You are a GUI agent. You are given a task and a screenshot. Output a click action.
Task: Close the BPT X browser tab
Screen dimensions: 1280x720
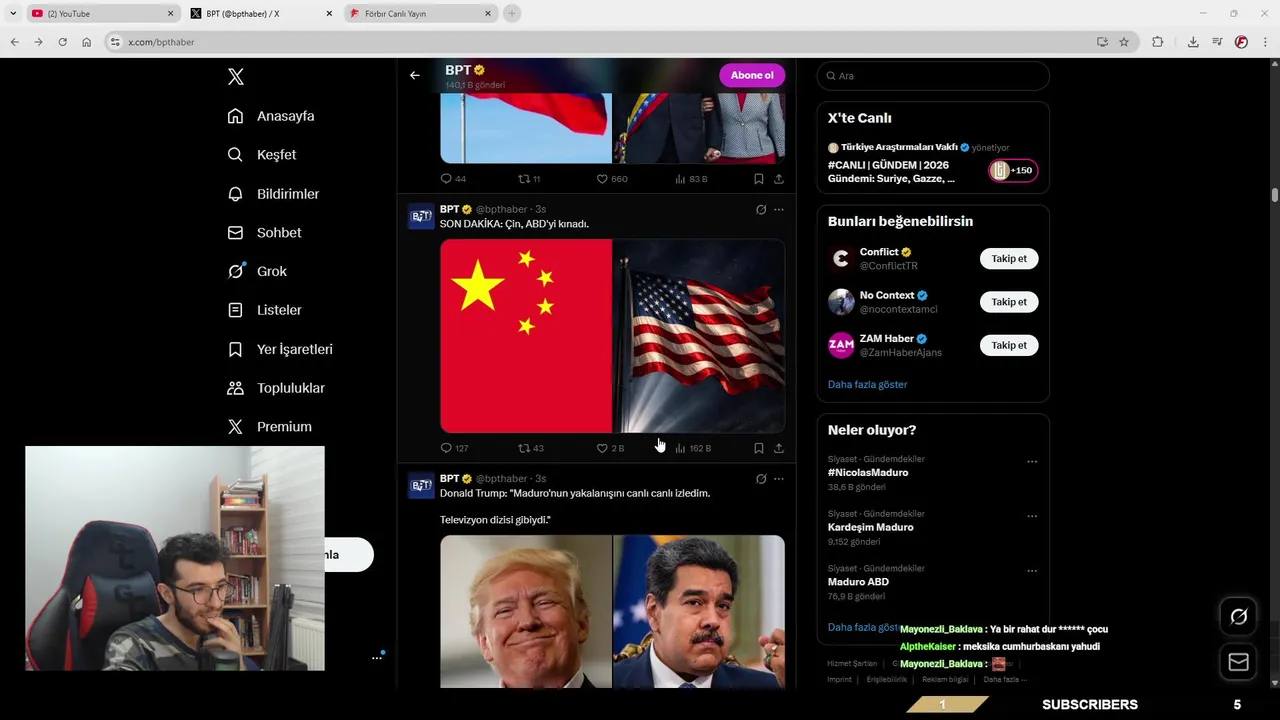329,14
